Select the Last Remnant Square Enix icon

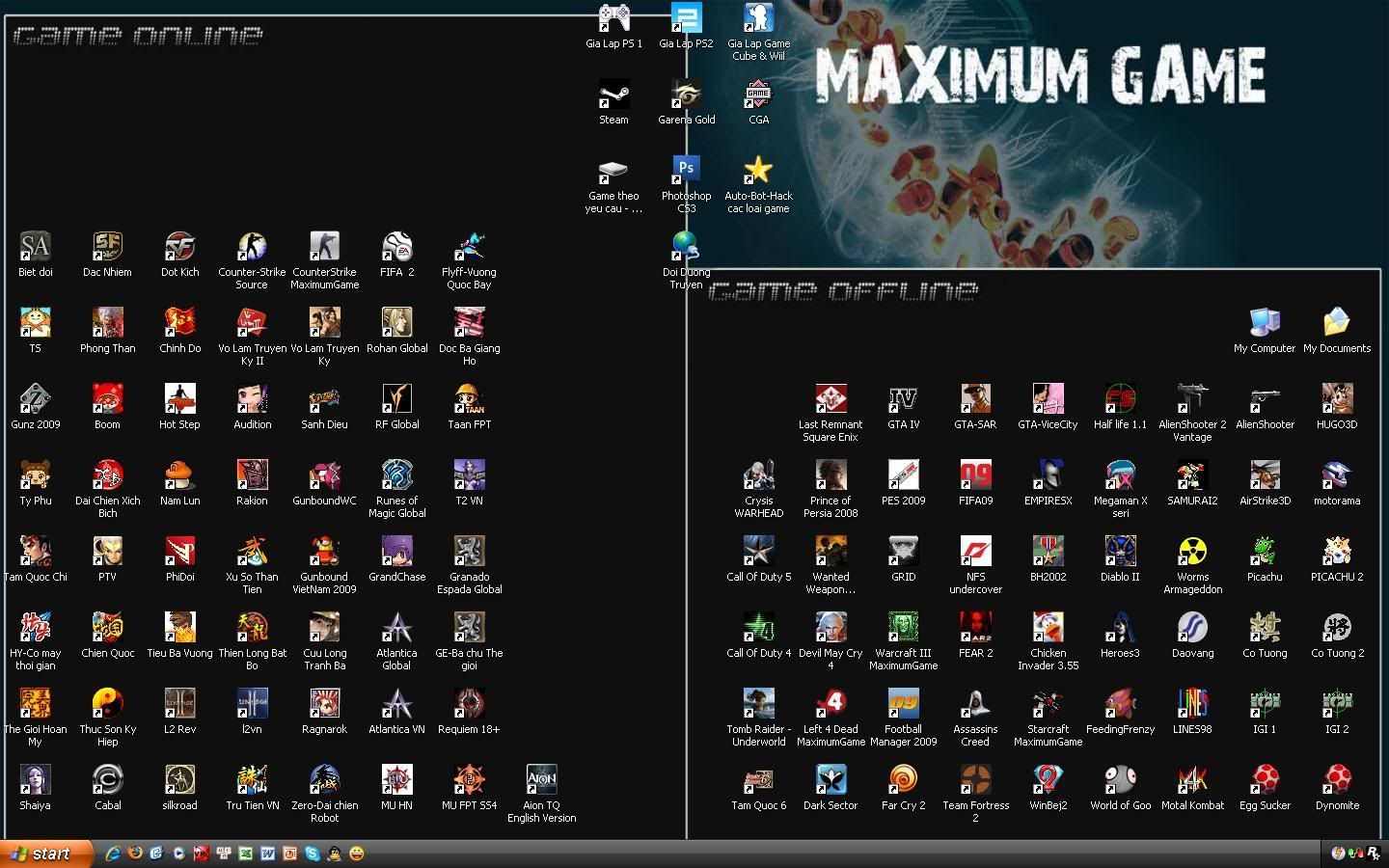pyautogui.click(x=831, y=399)
